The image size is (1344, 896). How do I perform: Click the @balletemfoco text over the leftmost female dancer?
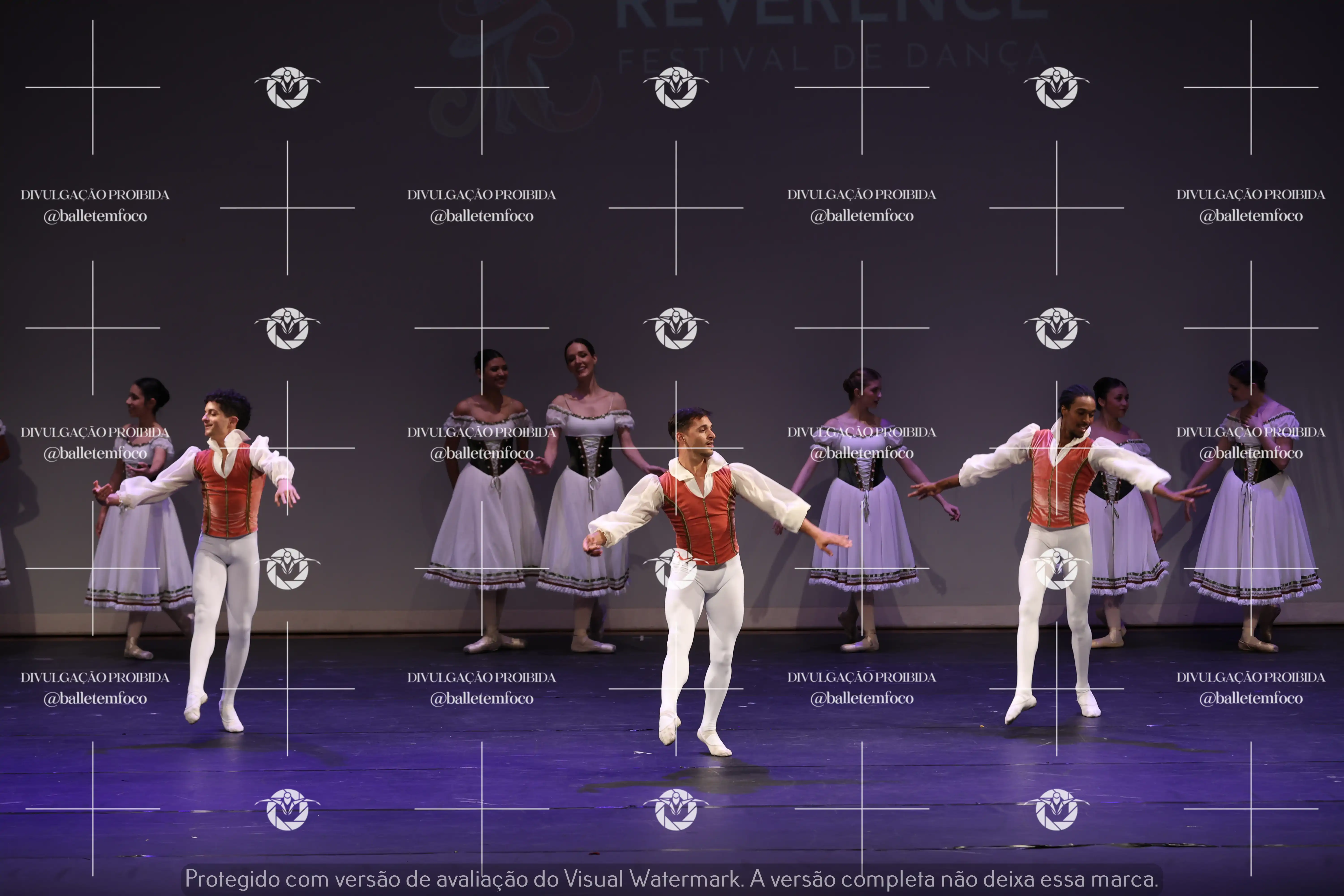pos(95,453)
